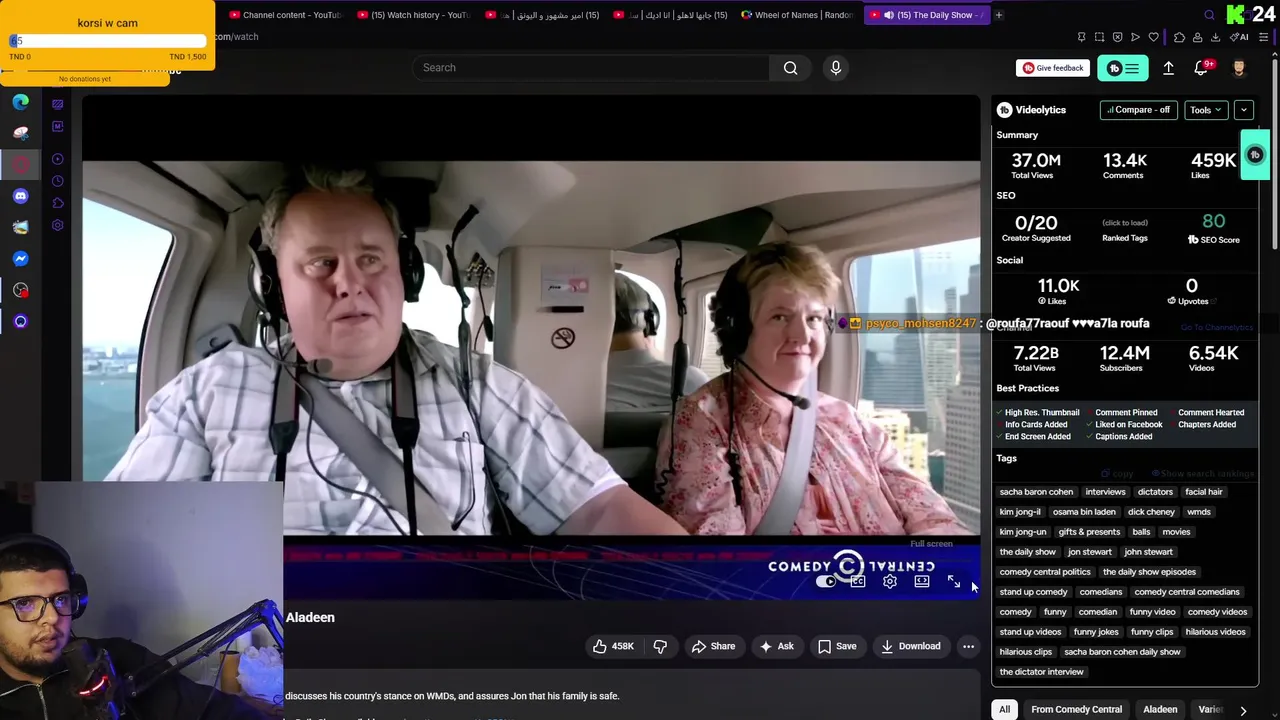Open the browser tab search icon
The image size is (1280, 720).
[x=1209, y=15]
